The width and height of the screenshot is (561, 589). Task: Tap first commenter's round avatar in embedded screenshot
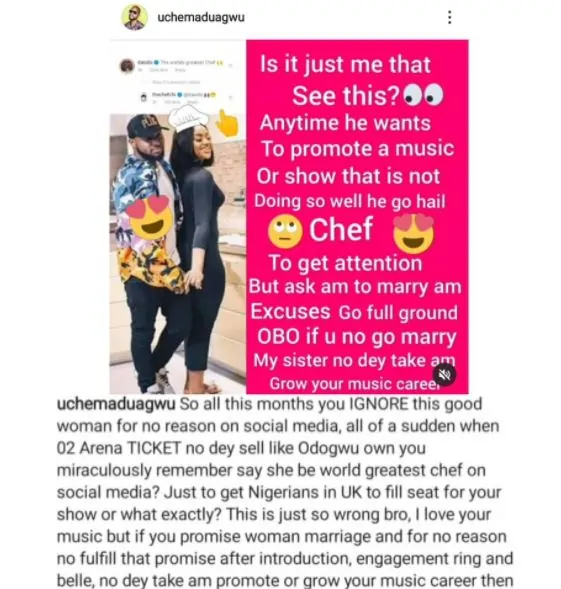[x=127, y=66]
